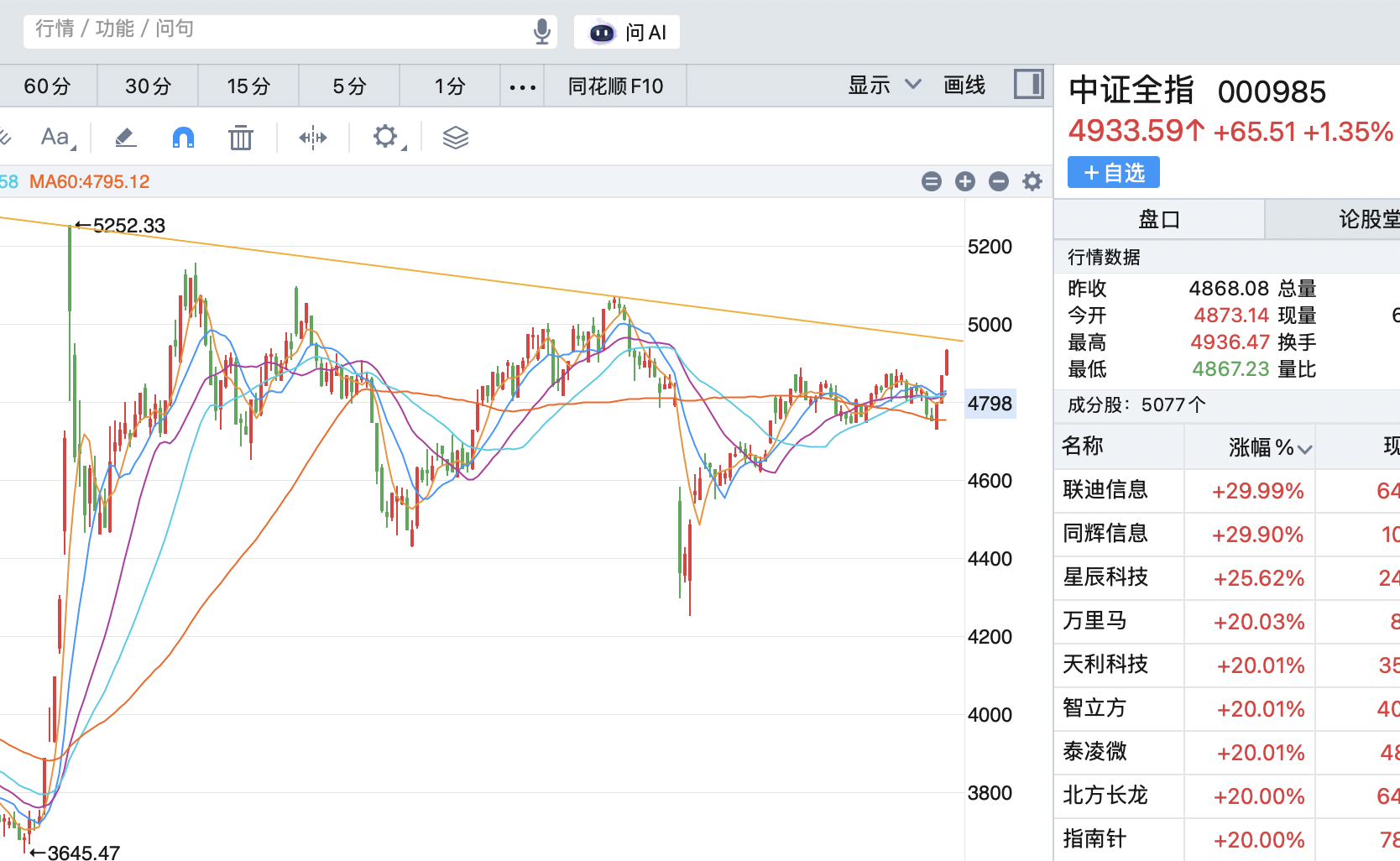Click the search input field 行情/功能/问句
This screenshot has height=861, width=1400.
(x=277, y=30)
